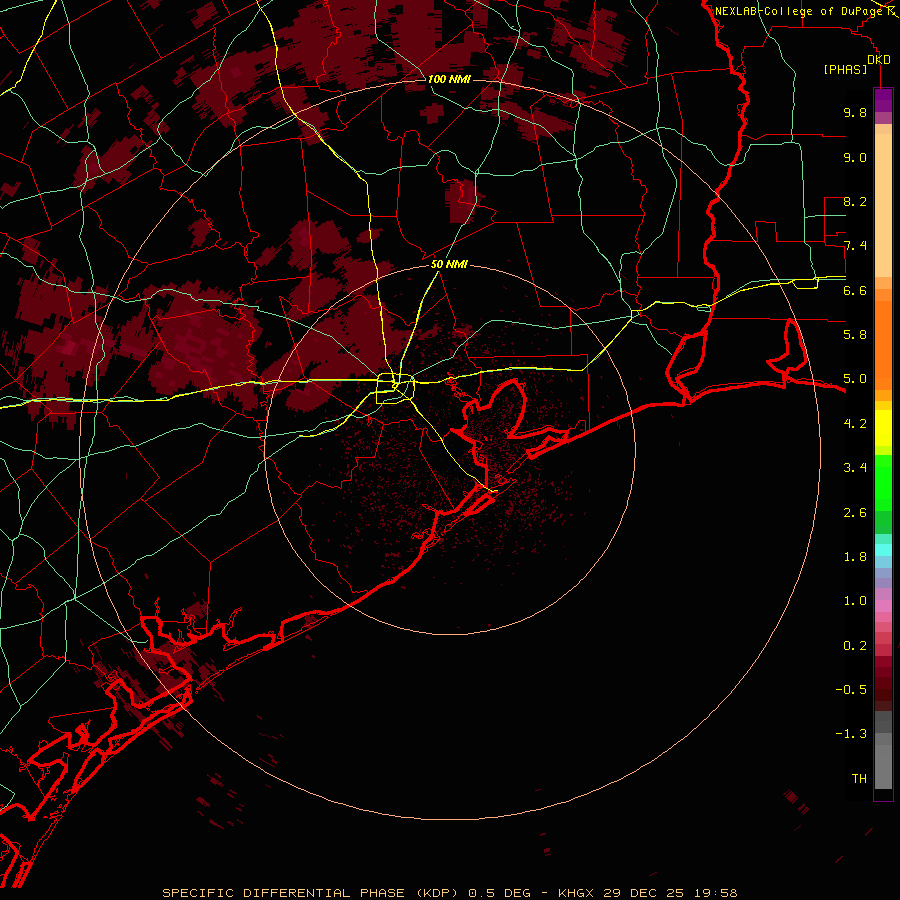Viewport: 900px width, 900px height.
Task: Click the 50 NMI range ring label
Action: pos(449,264)
